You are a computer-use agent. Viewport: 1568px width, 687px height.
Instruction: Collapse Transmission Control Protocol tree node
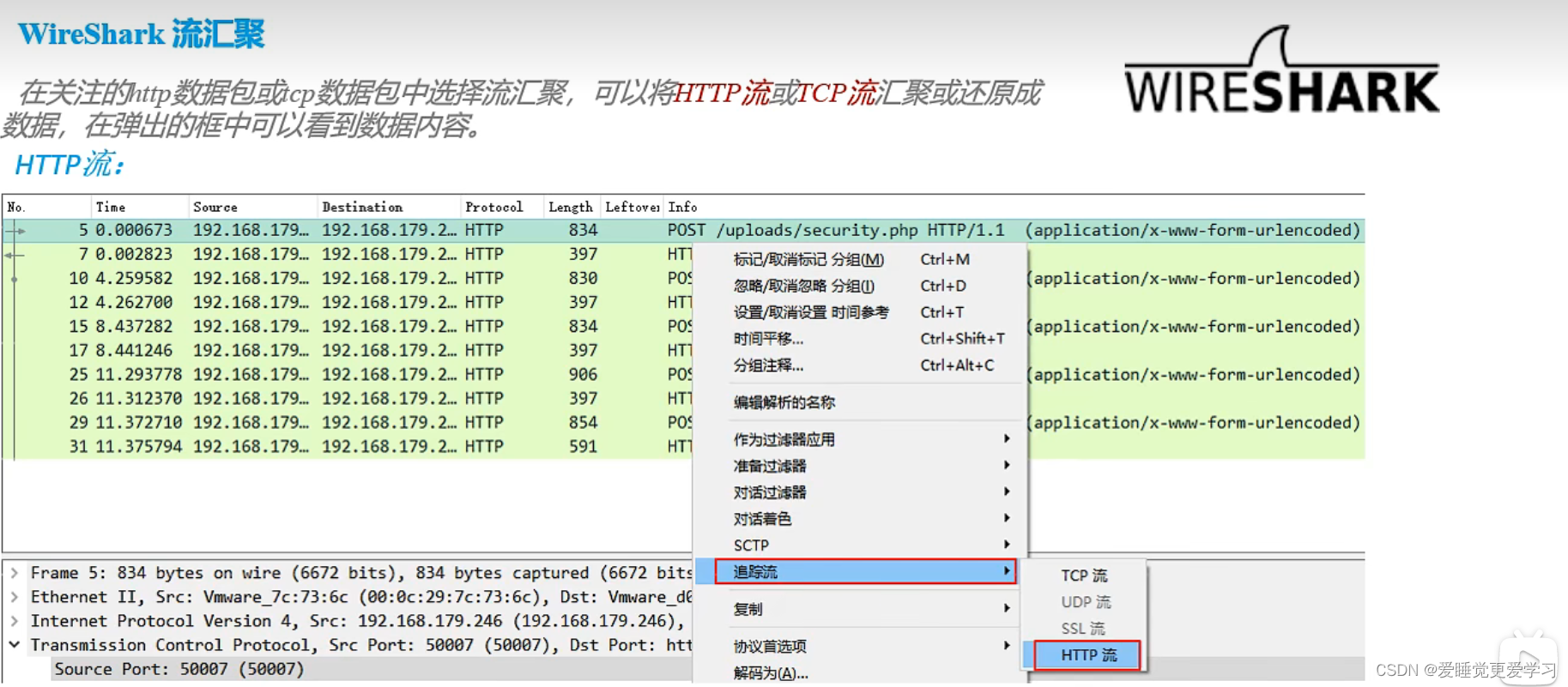[x=15, y=645]
